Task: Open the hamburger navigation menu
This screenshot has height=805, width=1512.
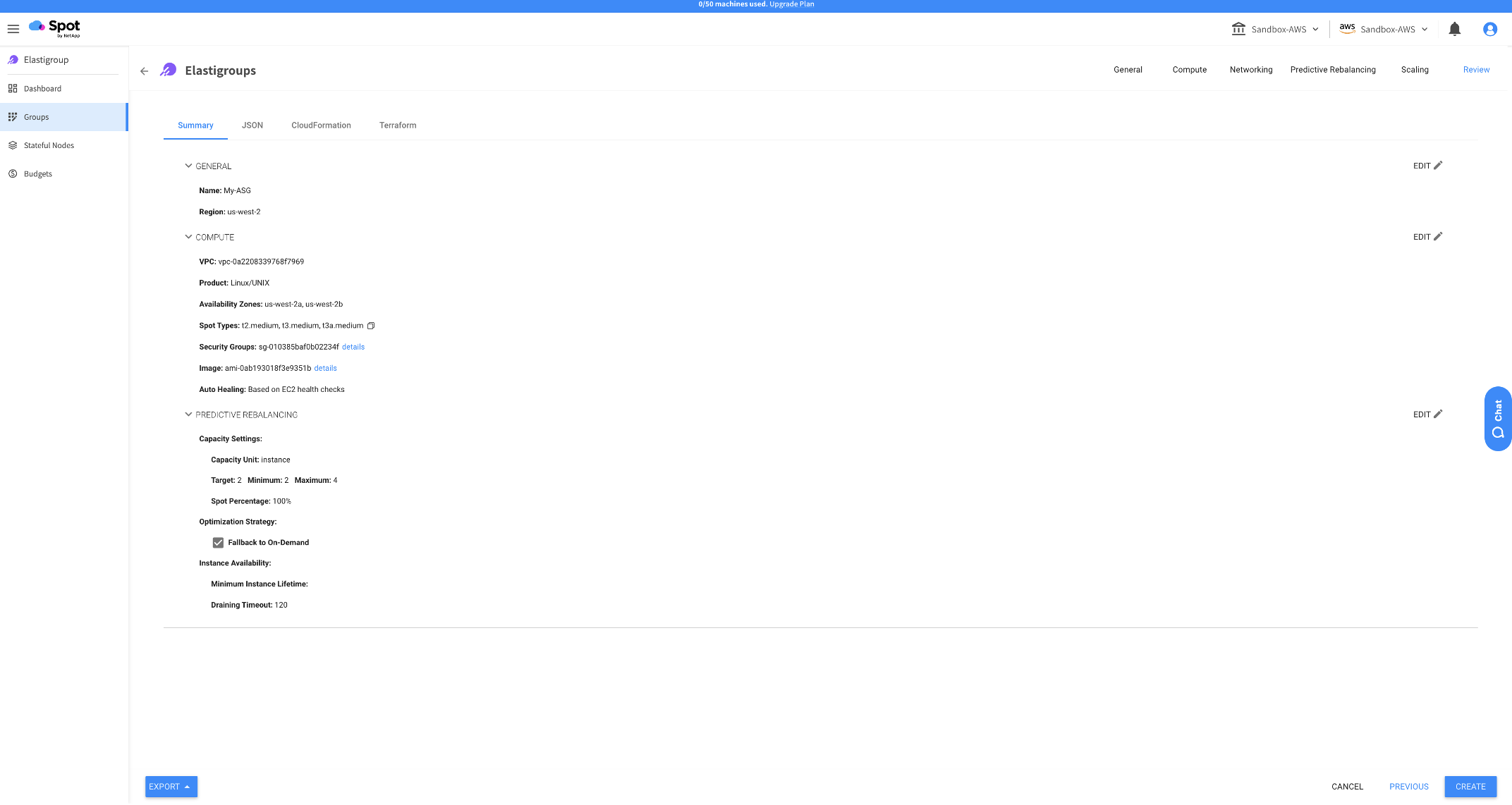Action: 13,29
